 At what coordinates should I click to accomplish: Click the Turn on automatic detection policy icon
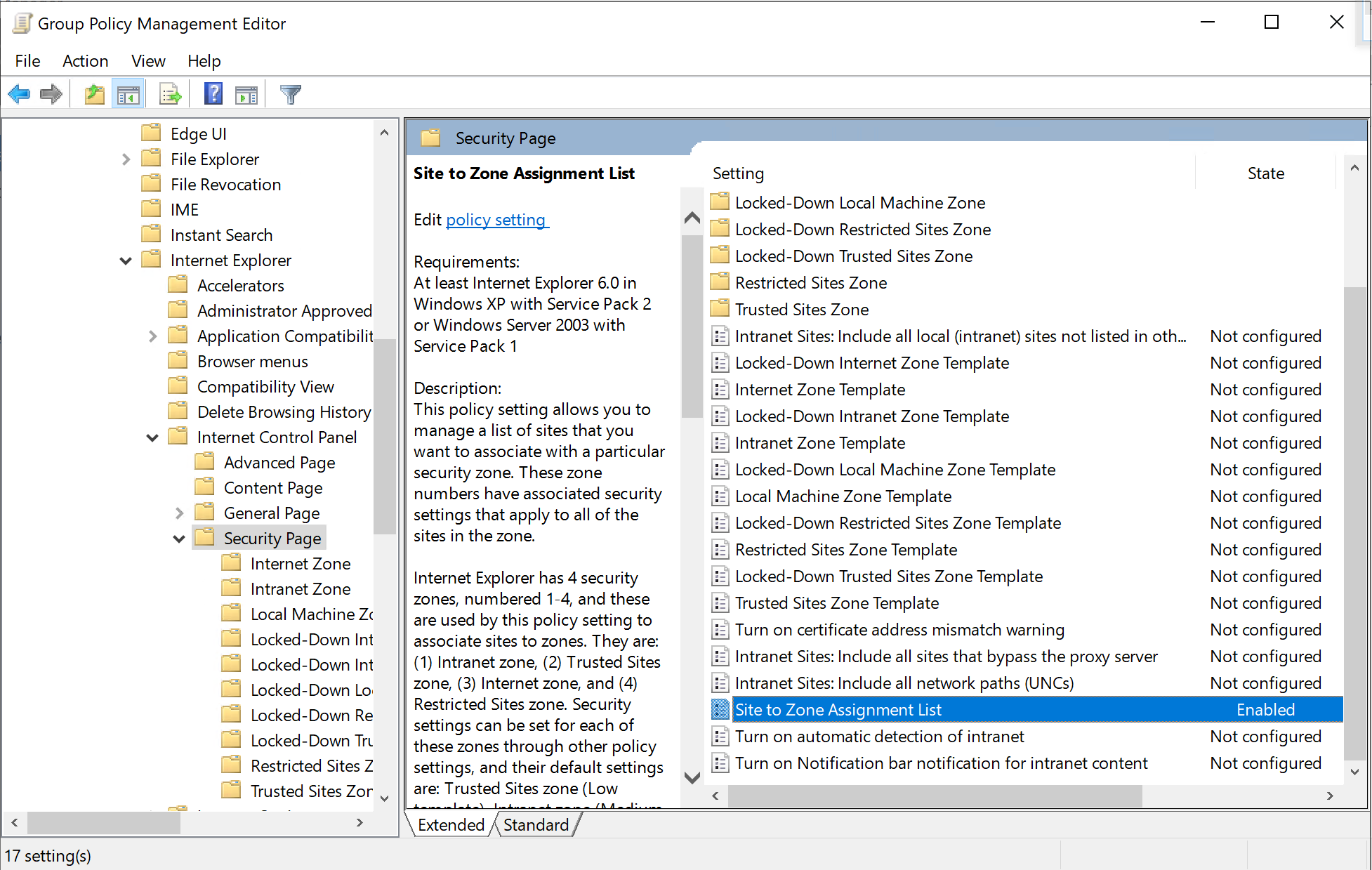(720, 736)
